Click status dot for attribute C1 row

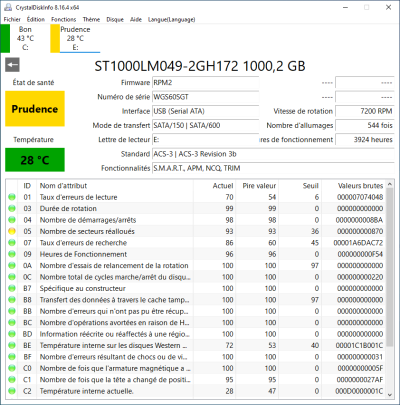[x=12, y=379]
